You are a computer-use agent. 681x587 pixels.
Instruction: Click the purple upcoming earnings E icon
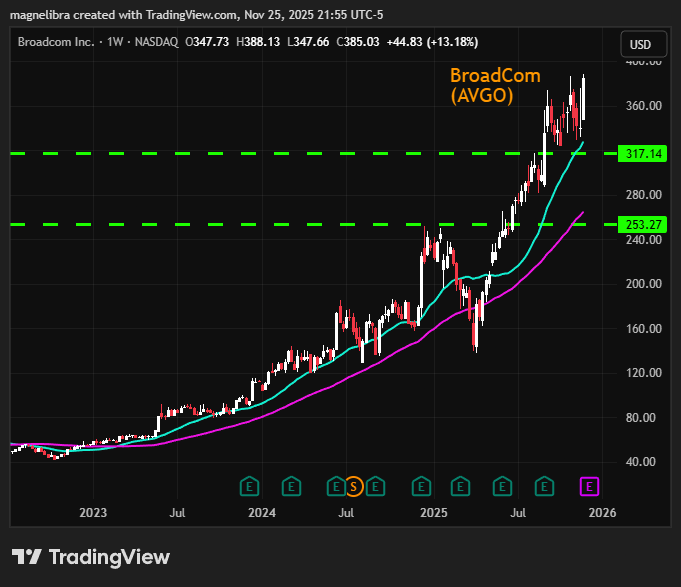point(589,486)
